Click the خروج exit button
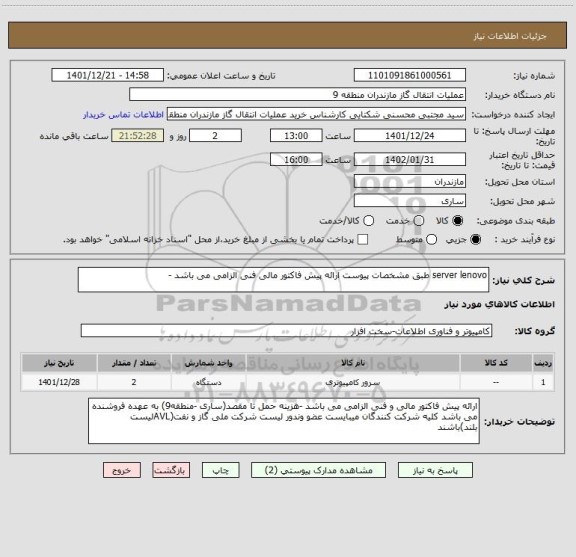This screenshot has width=576, height=557. (122, 470)
